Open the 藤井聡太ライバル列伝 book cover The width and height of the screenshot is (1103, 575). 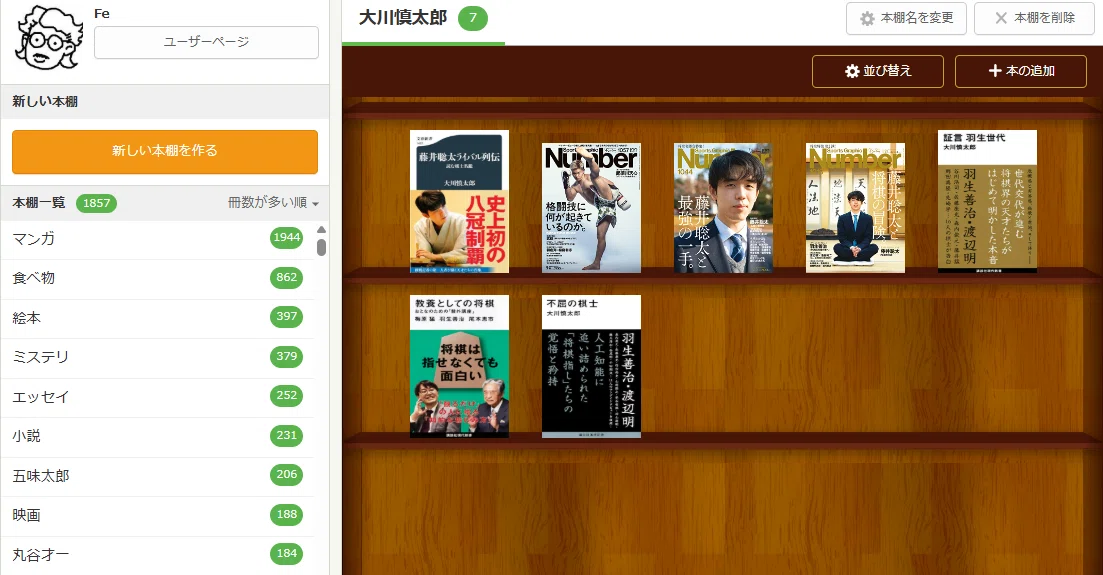pos(459,201)
